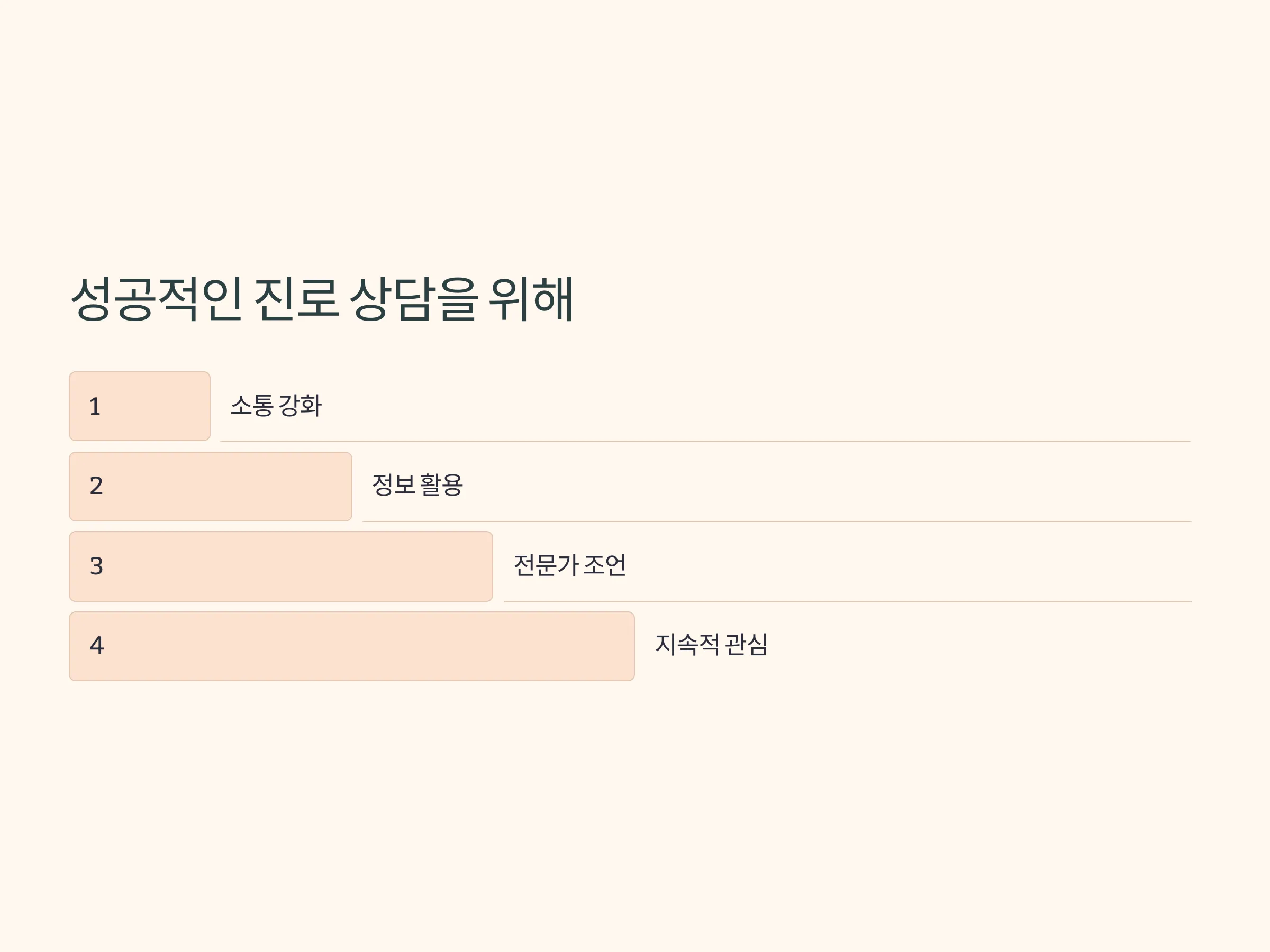Screen dimensions: 1270x952
Task: Click the number 1 in the first bar
Action: (95, 406)
